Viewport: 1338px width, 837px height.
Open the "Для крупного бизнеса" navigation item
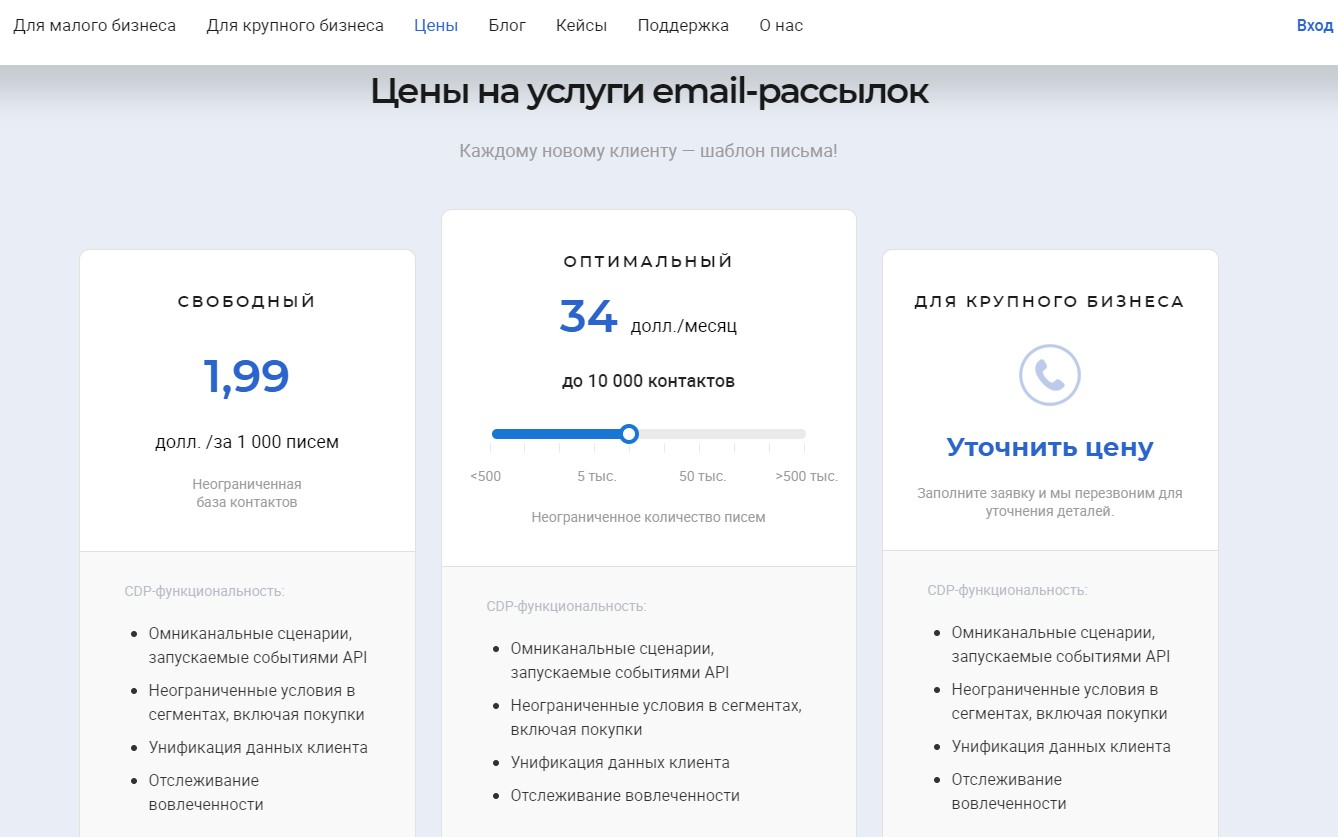(x=295, y=26)
